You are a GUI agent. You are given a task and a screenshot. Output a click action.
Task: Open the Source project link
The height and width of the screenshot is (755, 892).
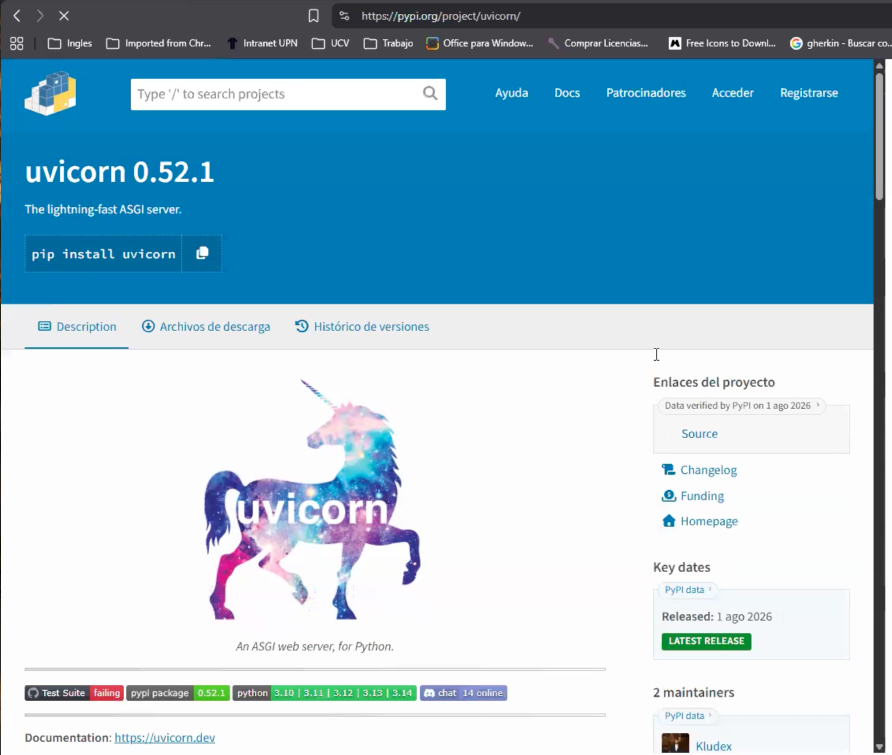(x=699, y=434)
